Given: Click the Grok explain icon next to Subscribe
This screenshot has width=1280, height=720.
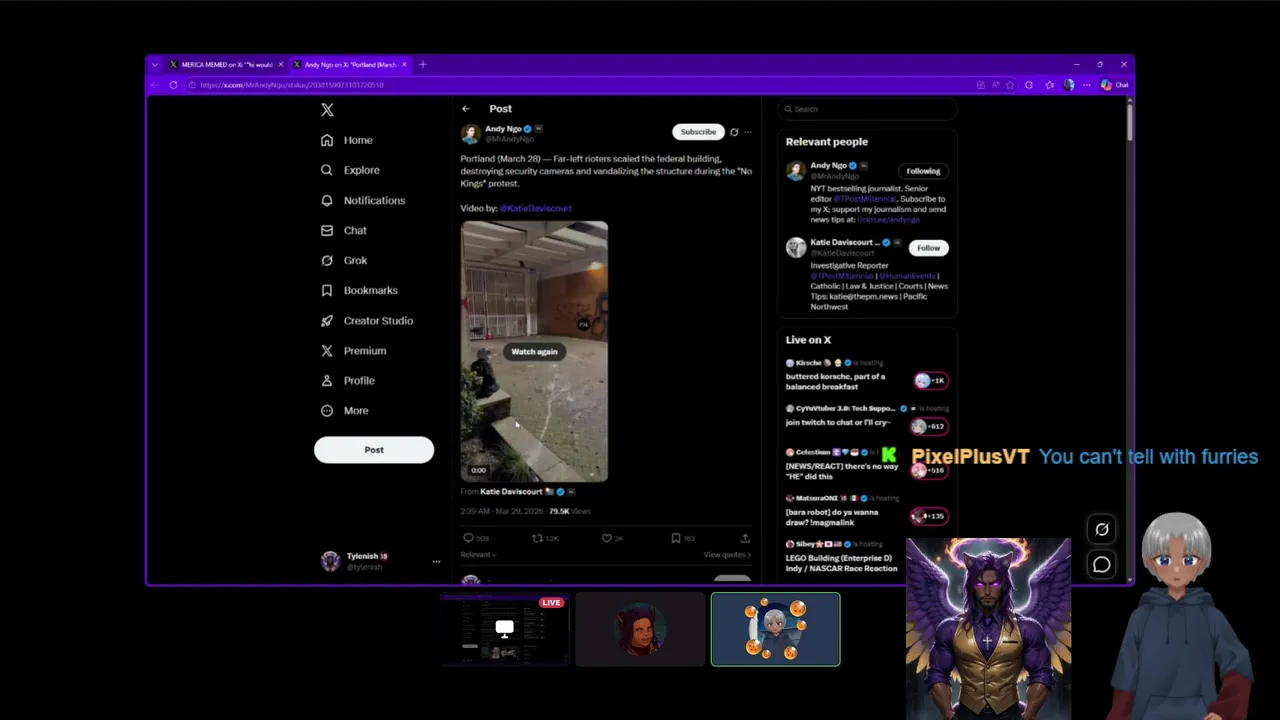Looking at the screenshot, I should [x=734, y=132].
